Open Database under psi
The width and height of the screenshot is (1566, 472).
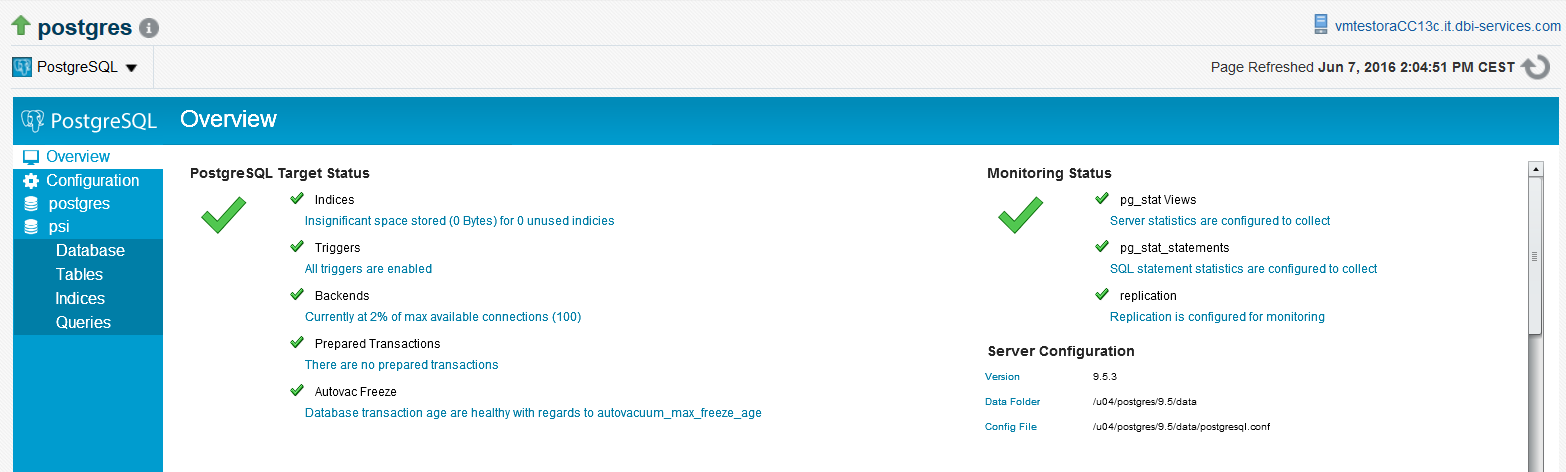[x=90, y=251]
